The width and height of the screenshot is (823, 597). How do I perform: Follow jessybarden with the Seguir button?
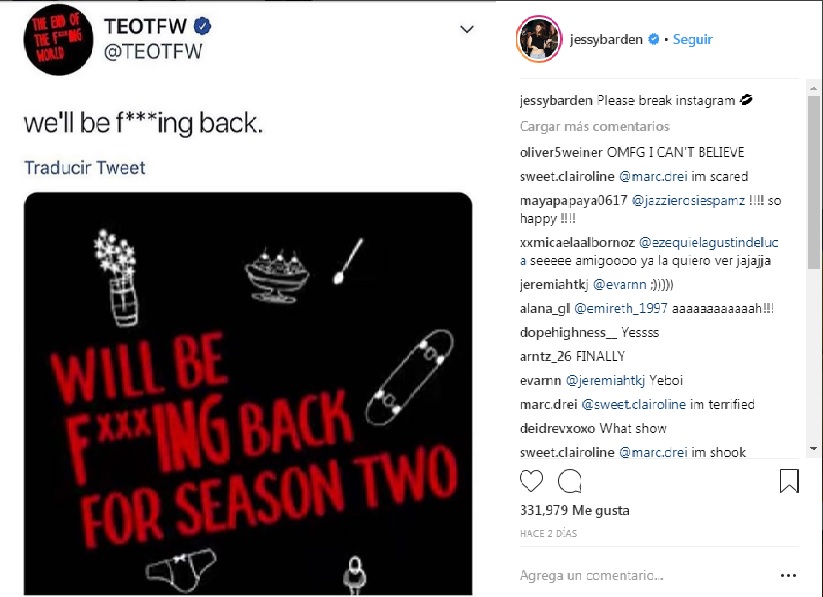coord(692,39)
